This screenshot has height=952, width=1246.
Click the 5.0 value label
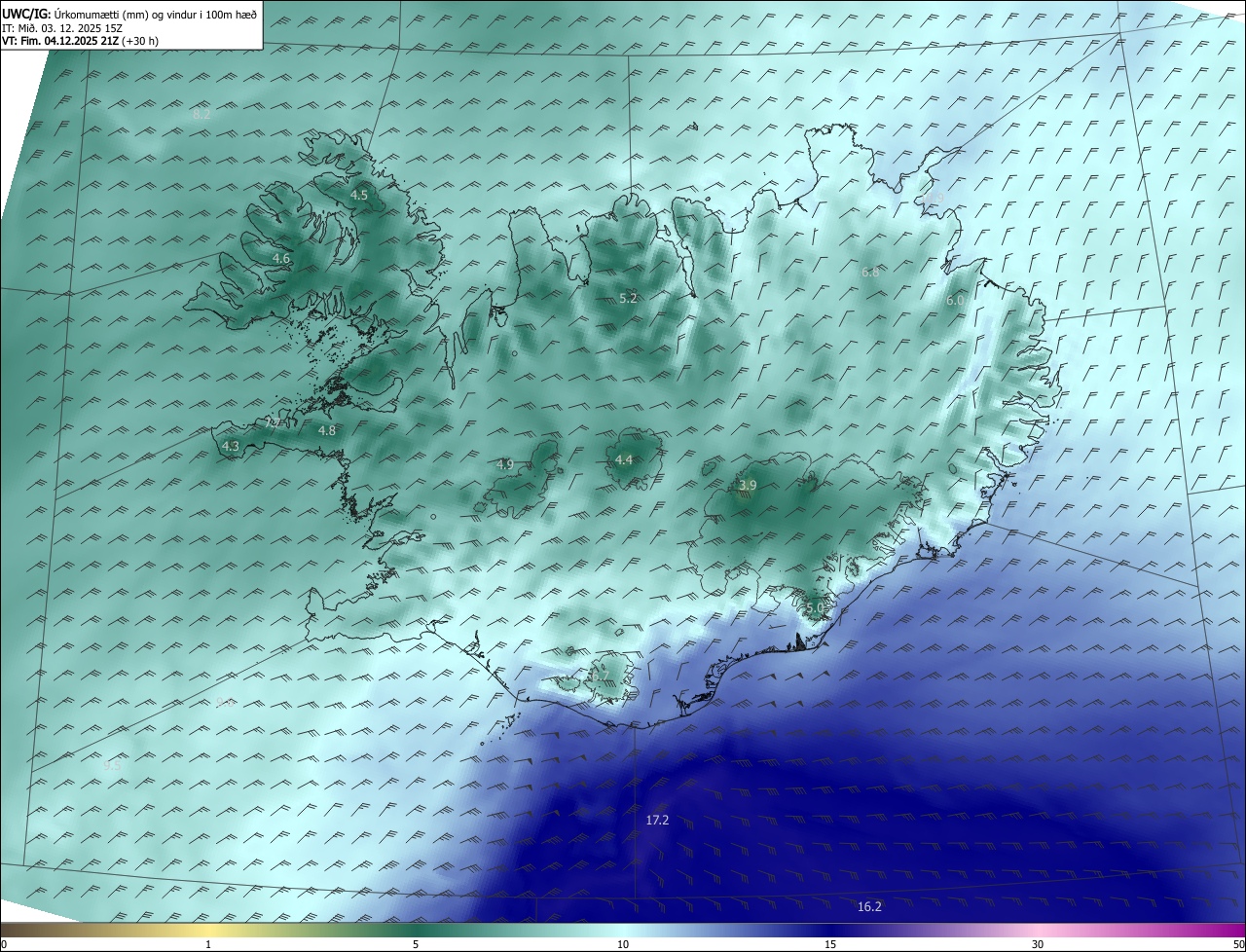(815, 607)
